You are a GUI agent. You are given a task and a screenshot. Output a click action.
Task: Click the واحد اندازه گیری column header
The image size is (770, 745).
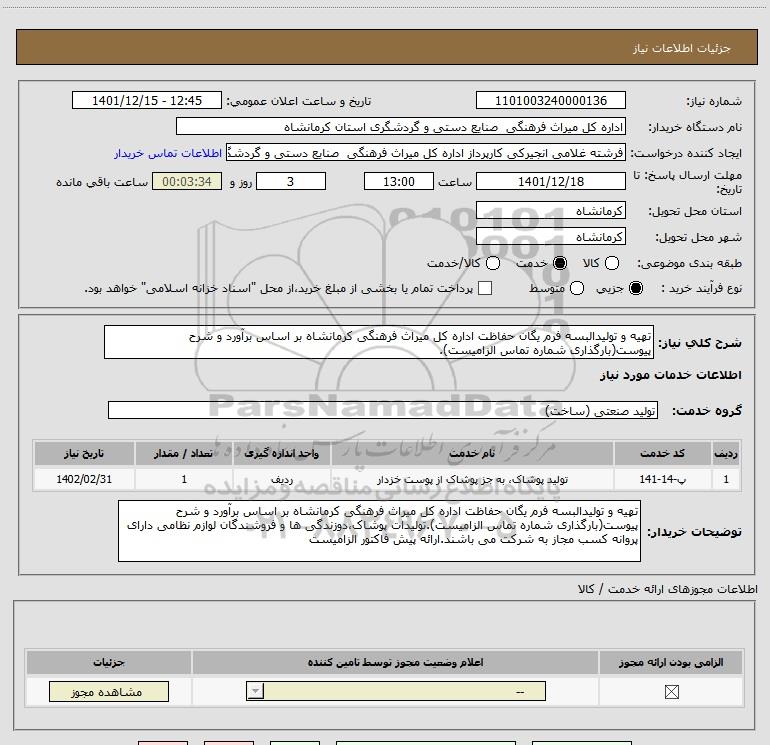(281, 453)
